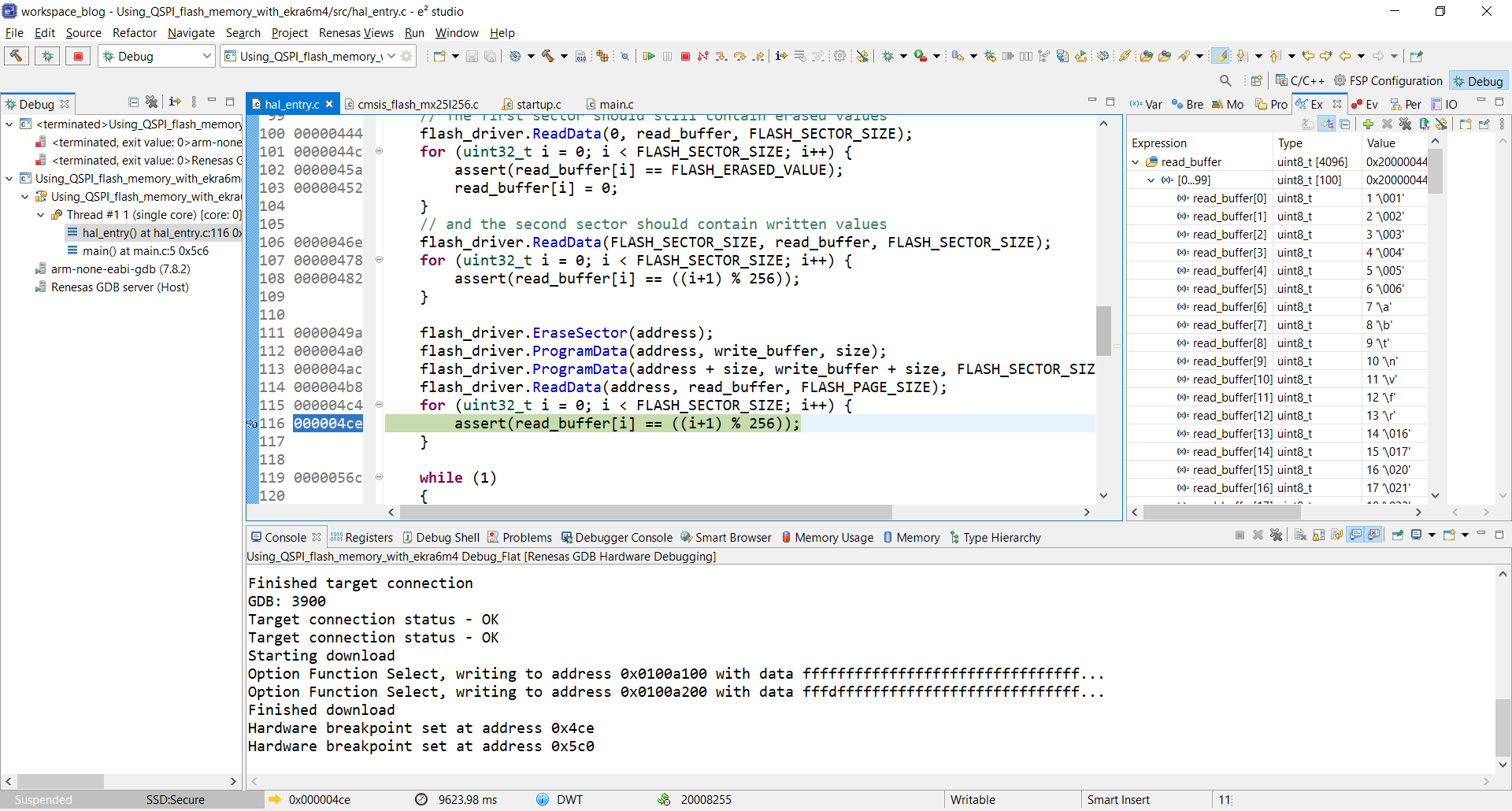Image resolution: width=1512 pixels, height=811 pixels.
Task: Click the Debug bug launch button
Action: (47, 56)
